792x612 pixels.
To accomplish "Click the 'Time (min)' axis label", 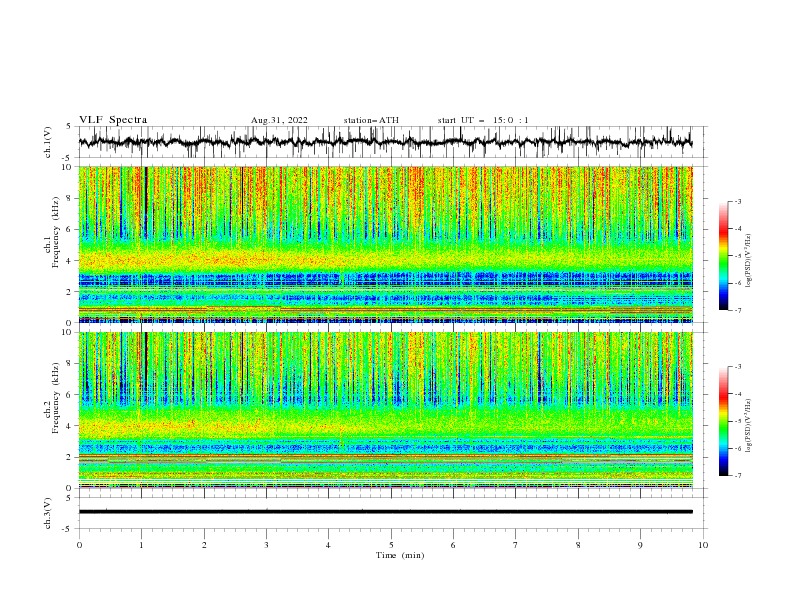I will tap(400, 555).
